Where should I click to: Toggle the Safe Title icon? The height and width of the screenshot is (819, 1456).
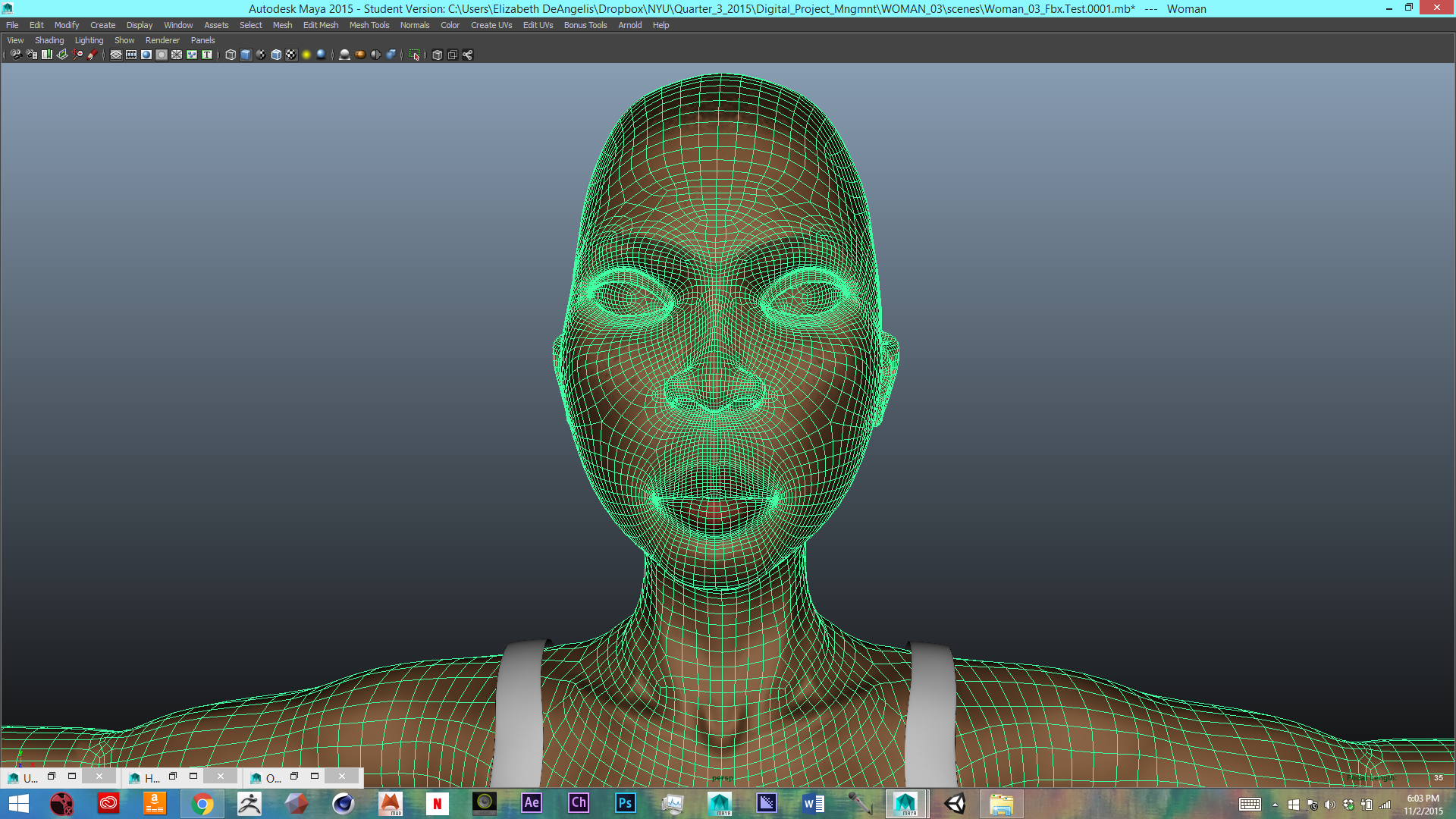207,55
